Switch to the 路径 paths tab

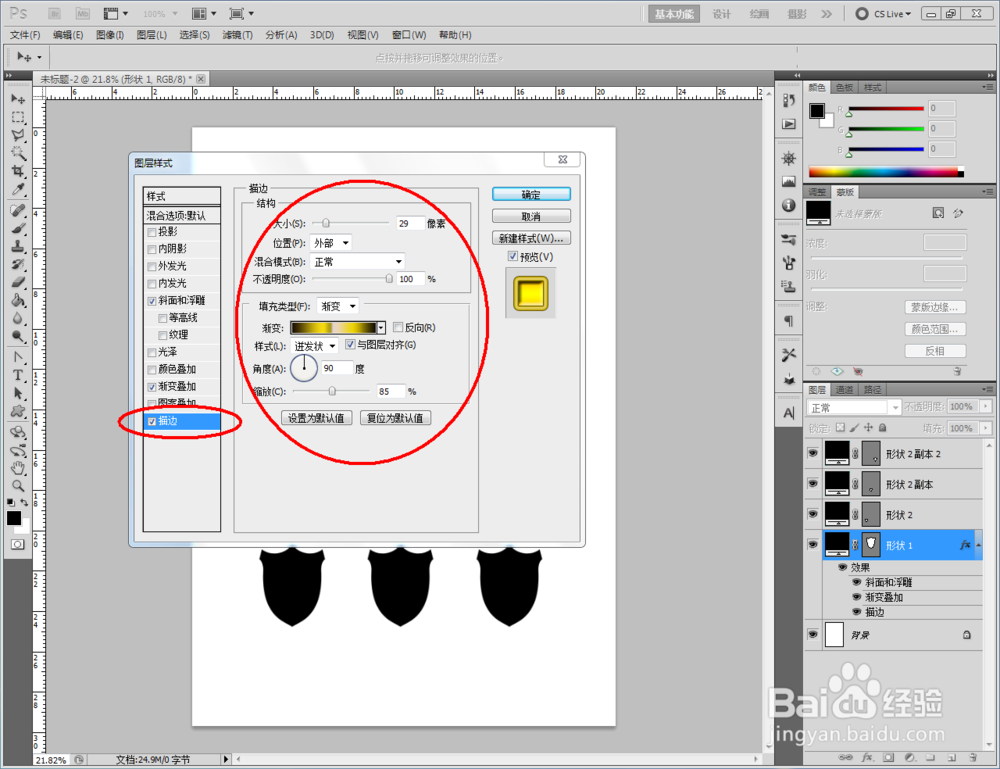pos(872,390)
